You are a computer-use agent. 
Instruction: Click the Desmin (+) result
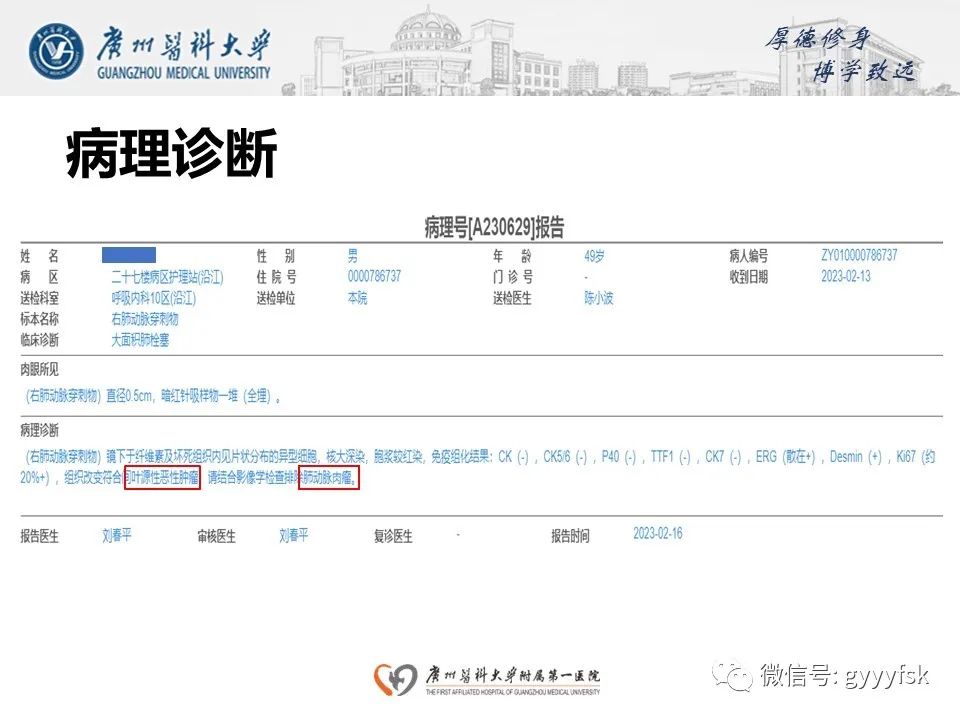(855, 457)
